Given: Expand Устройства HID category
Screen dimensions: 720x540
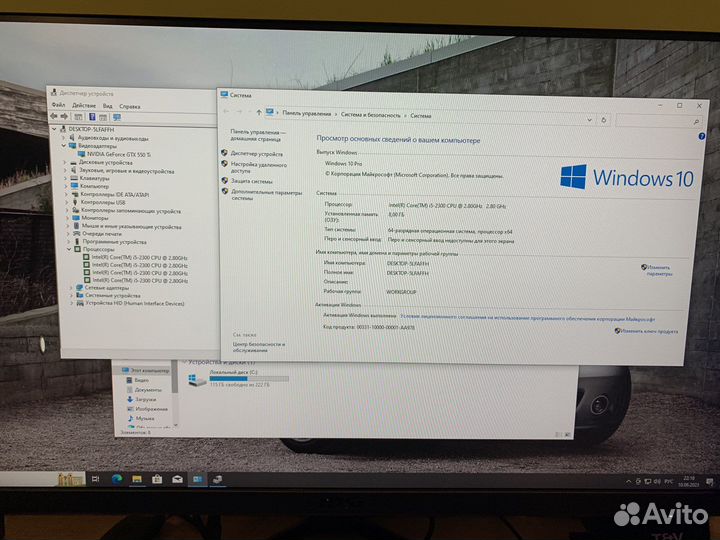Looking at the screenshot, I should (72, 304).
